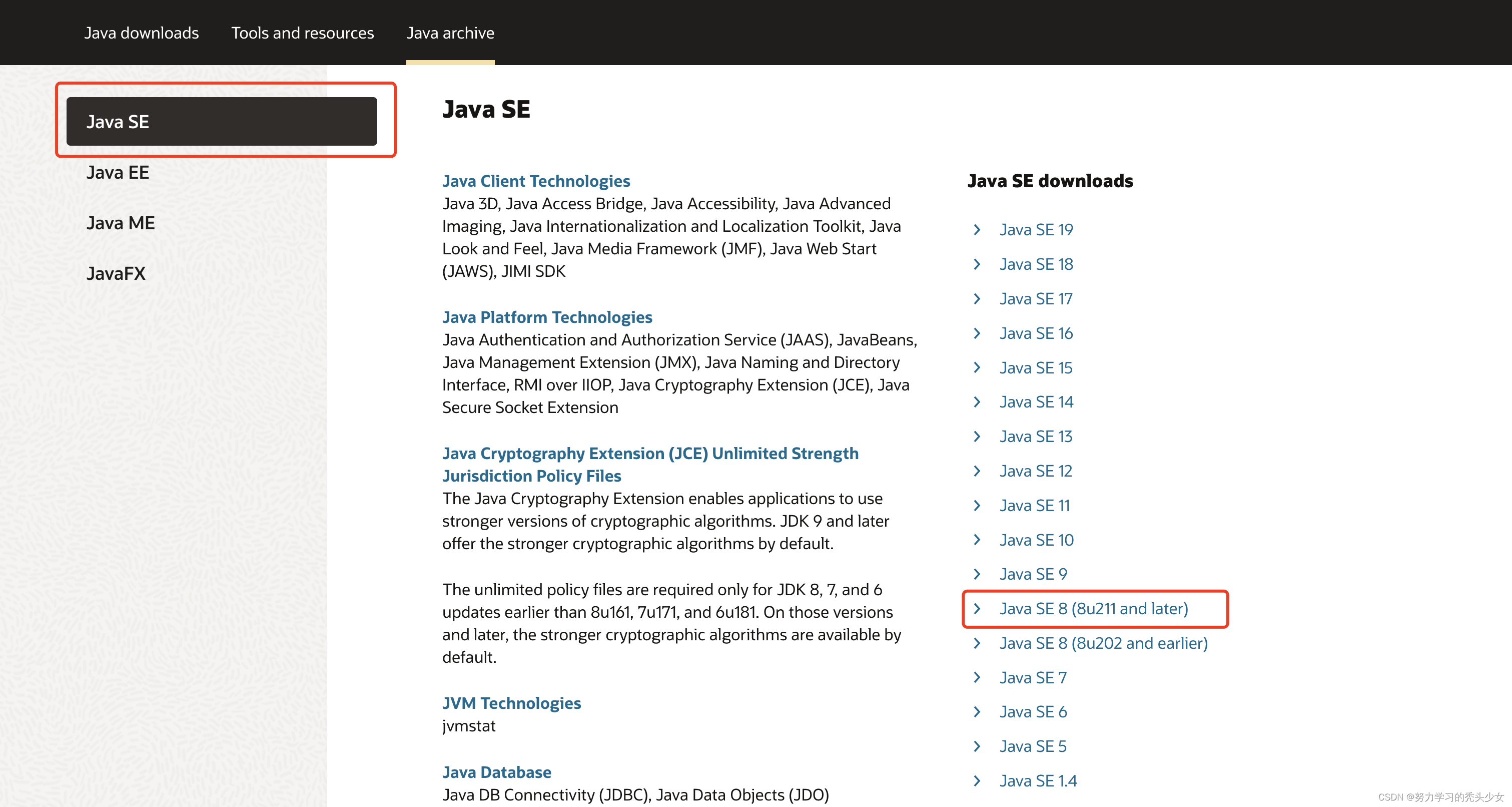The height and width of the screenshot is (807, 1512).
Task: Click the chevron arrow beside Java SE 14
Action: [x=977, y=402]
